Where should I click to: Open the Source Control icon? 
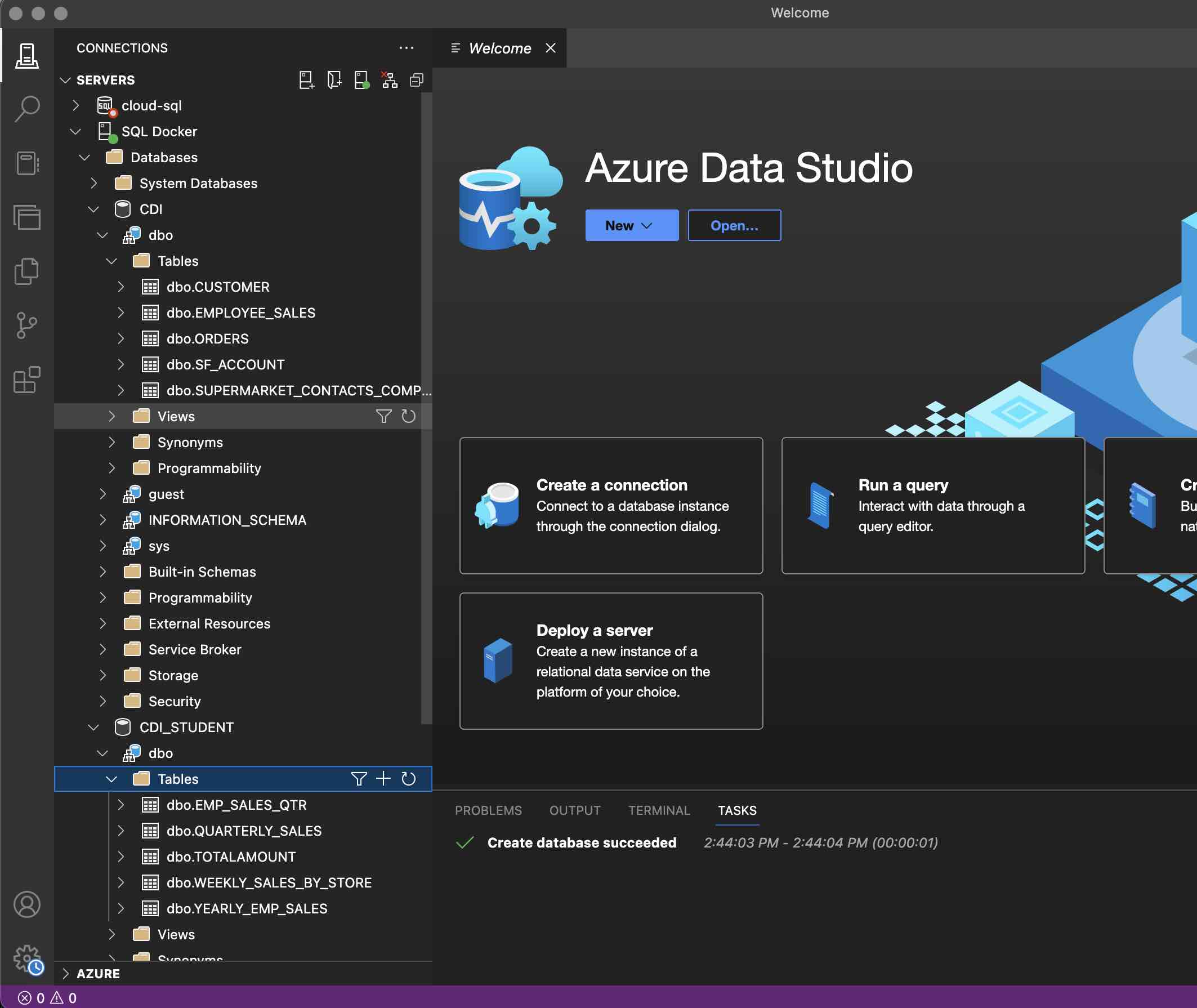click(27, 325)
